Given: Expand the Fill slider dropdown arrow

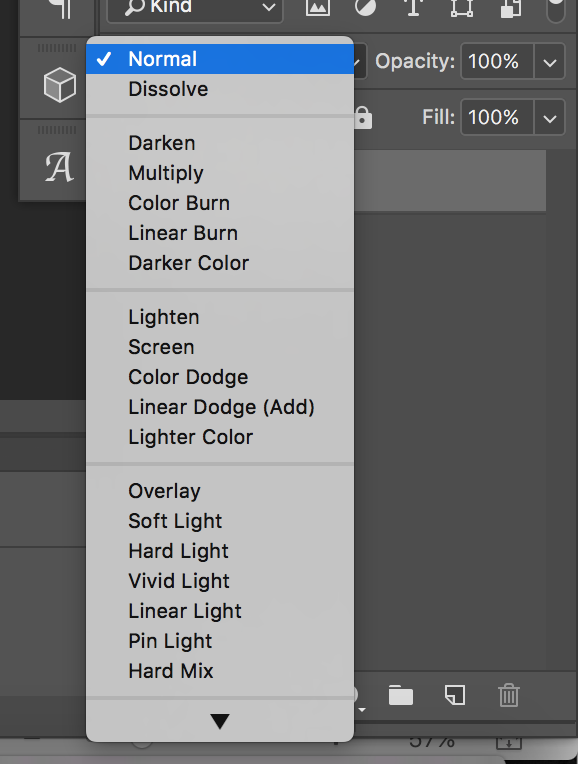Looking at the screenshot, I should pyautogui.click(x=550, y=117).
